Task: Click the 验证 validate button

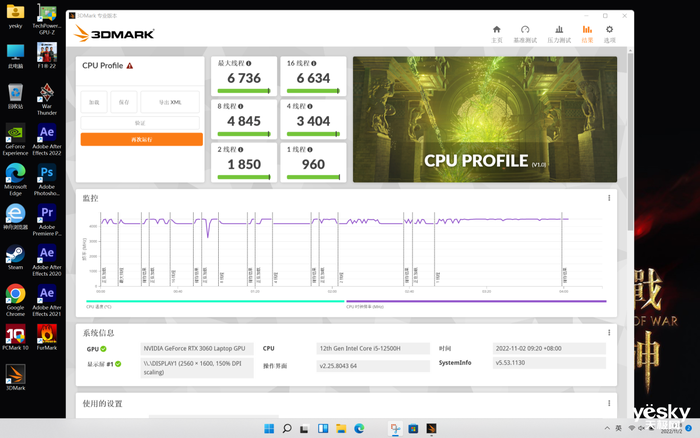Action: (x=140, y=123)
